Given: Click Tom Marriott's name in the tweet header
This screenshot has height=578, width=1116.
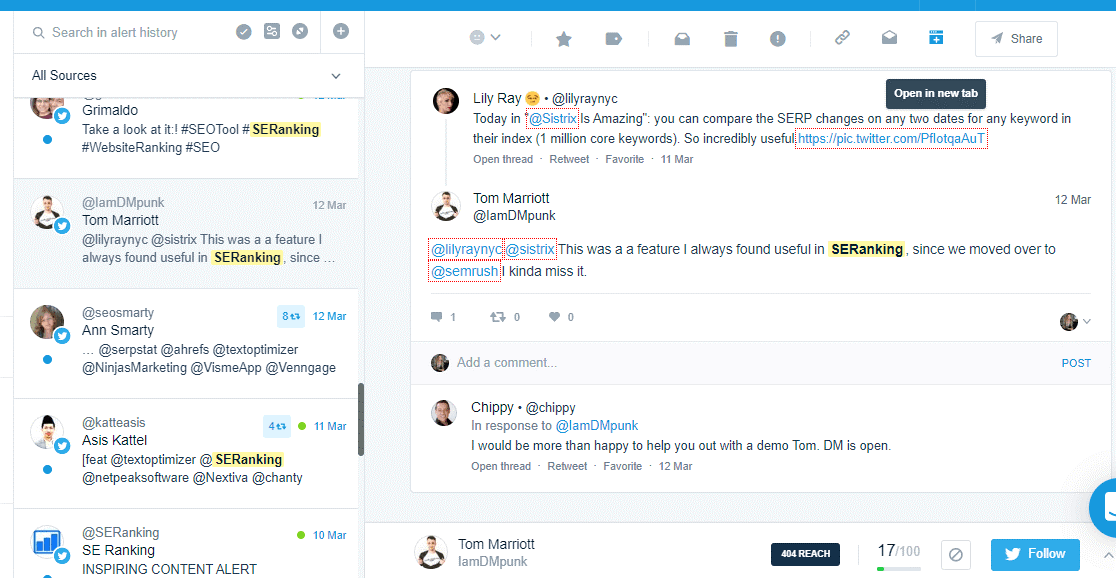Looking at the screenshot, I should tap(511, 199).
